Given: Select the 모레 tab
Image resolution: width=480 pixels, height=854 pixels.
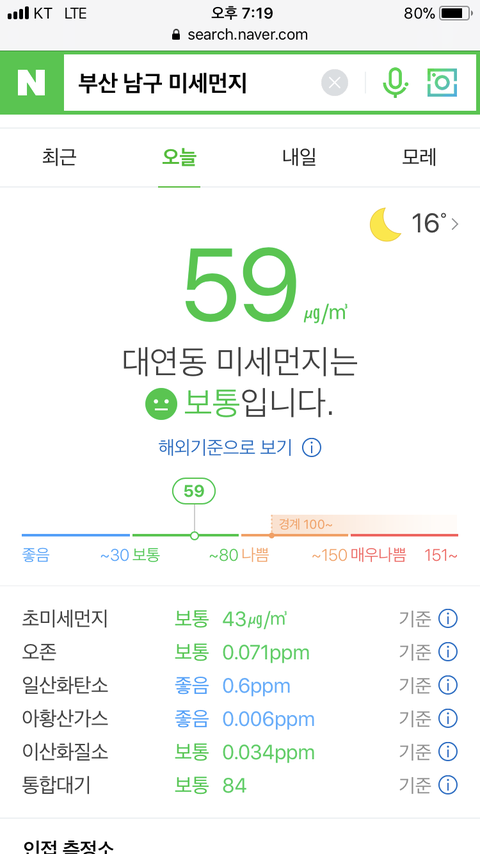Looking at the screenshot, I should pos(419,157).
